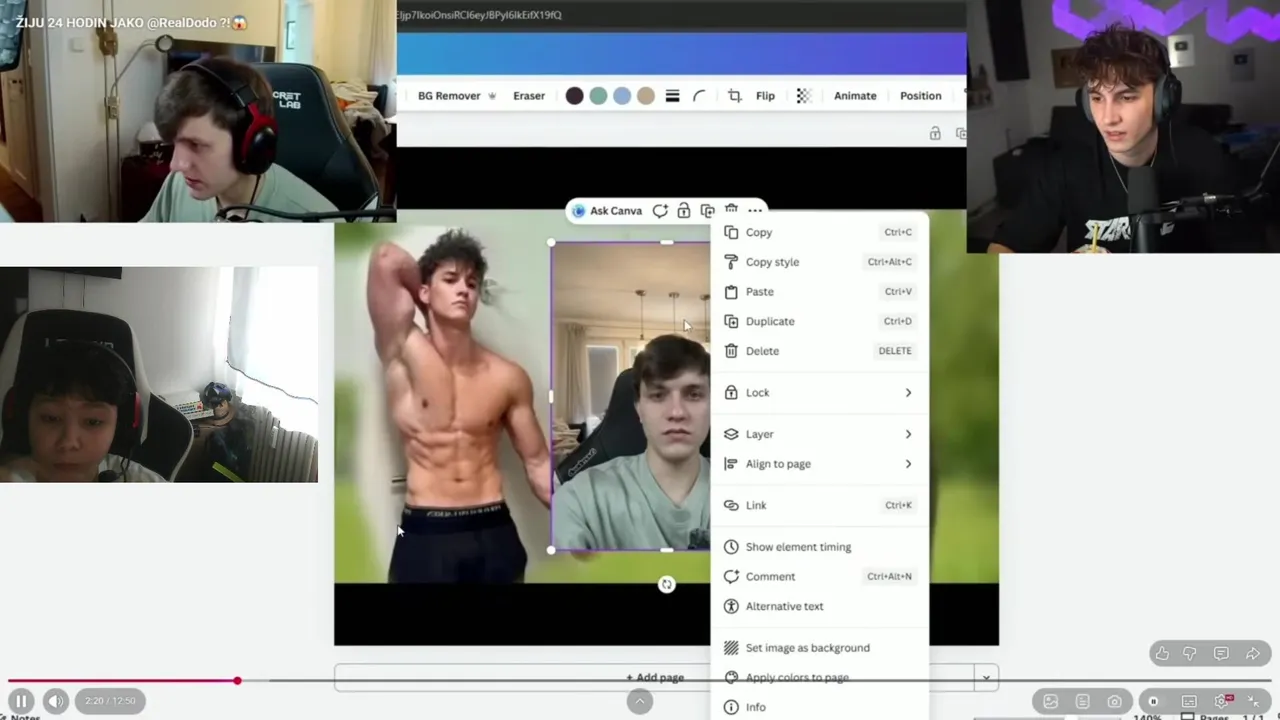Expand the Align to page submenu arrow
The width and height of the screenshot is (1280, 720).
click(908, 464)
